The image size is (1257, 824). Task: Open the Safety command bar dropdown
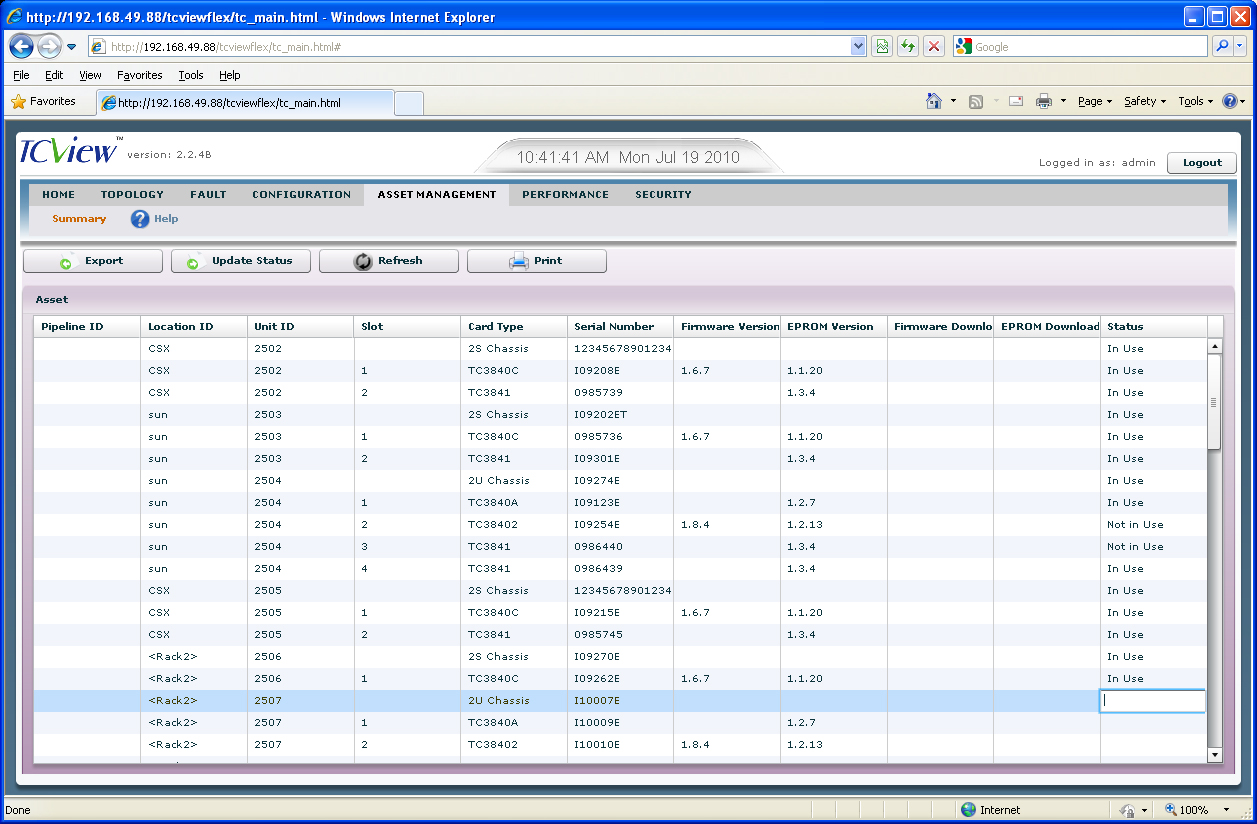point(1145,101)
